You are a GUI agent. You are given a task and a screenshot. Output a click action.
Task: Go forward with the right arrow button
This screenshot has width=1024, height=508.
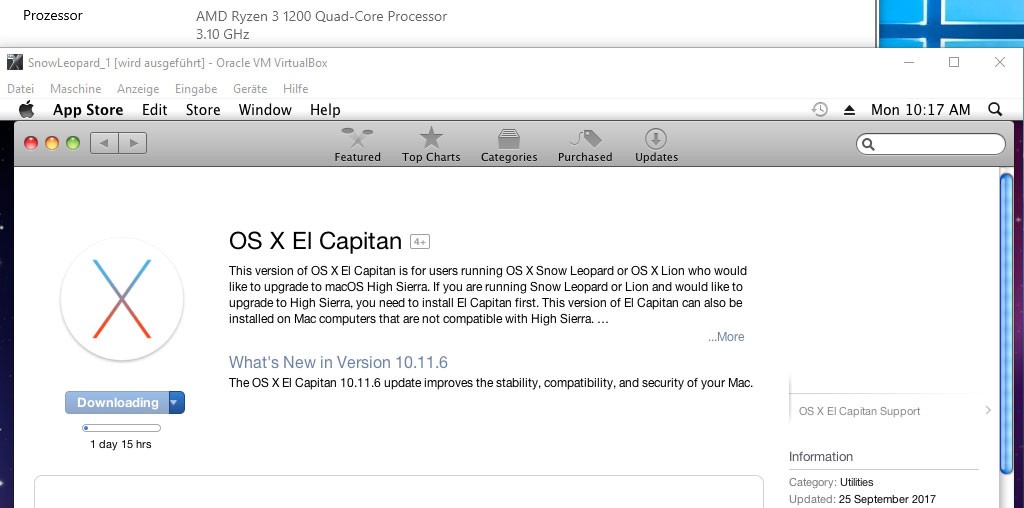coord(133,143)
